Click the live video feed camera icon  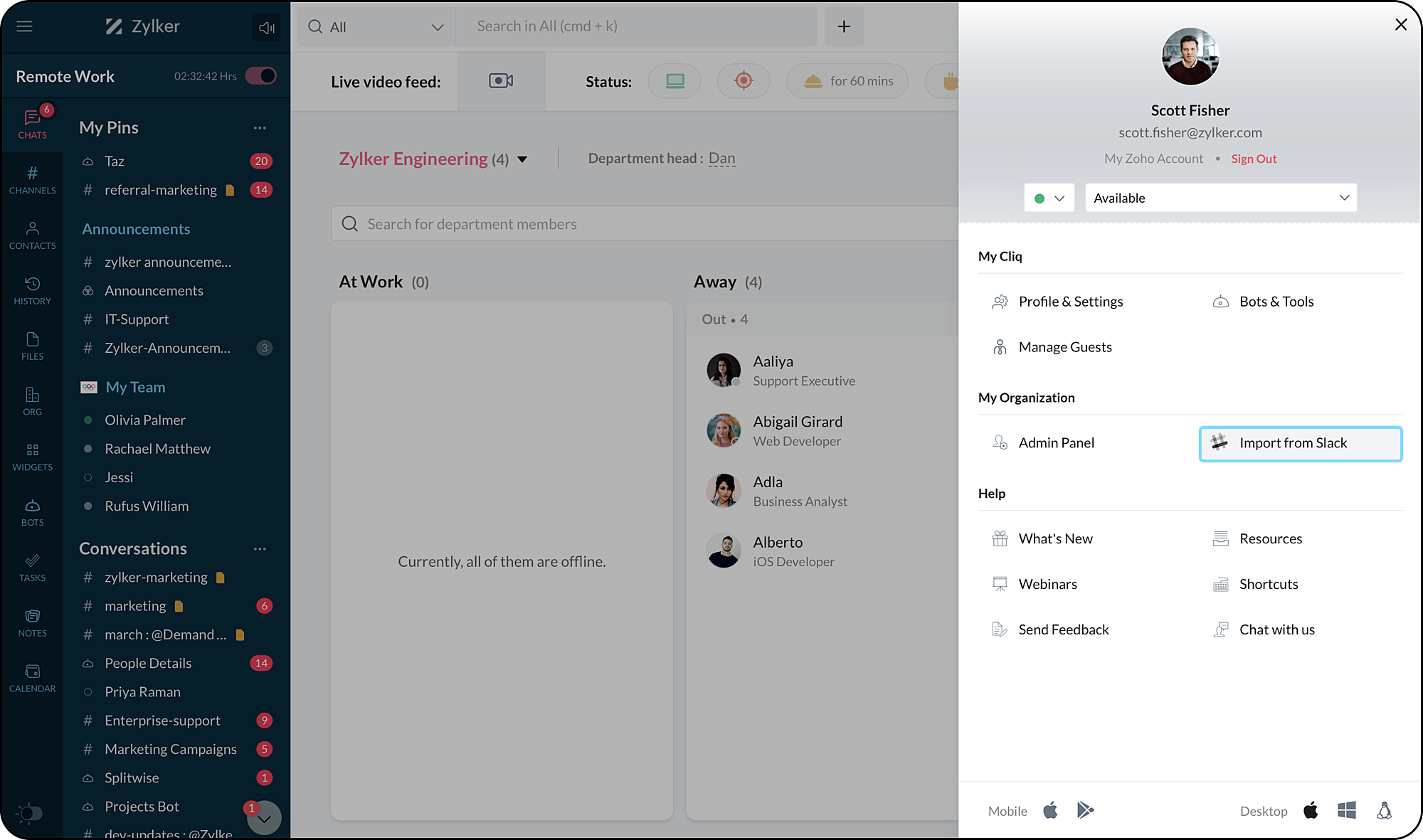[x=501, y=81]
